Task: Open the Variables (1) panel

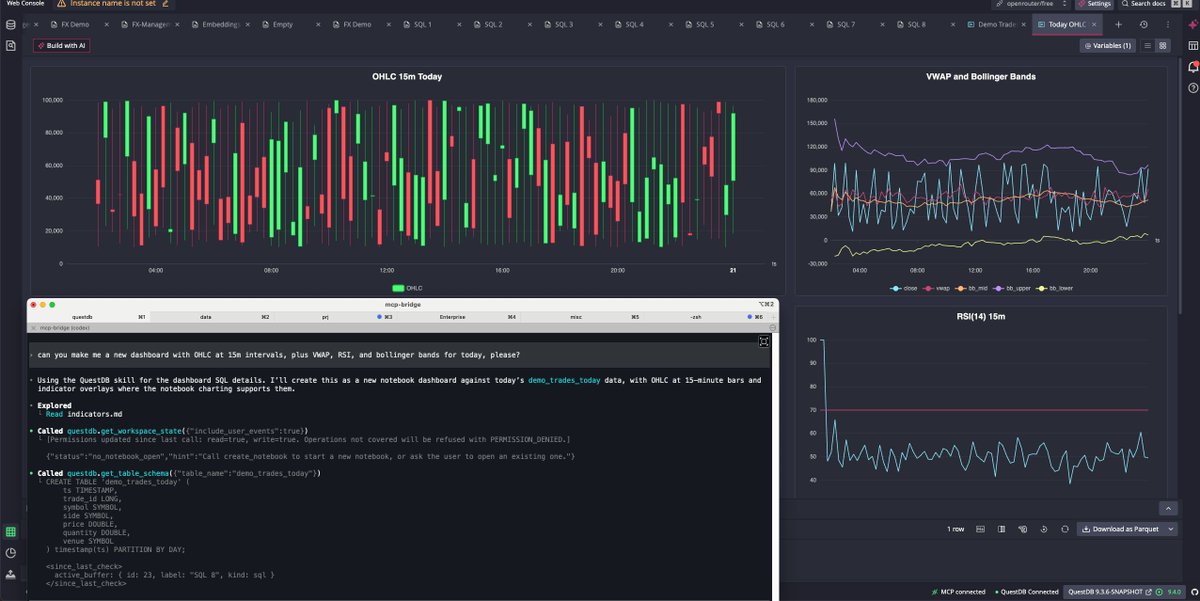Action: point(1108,45)
